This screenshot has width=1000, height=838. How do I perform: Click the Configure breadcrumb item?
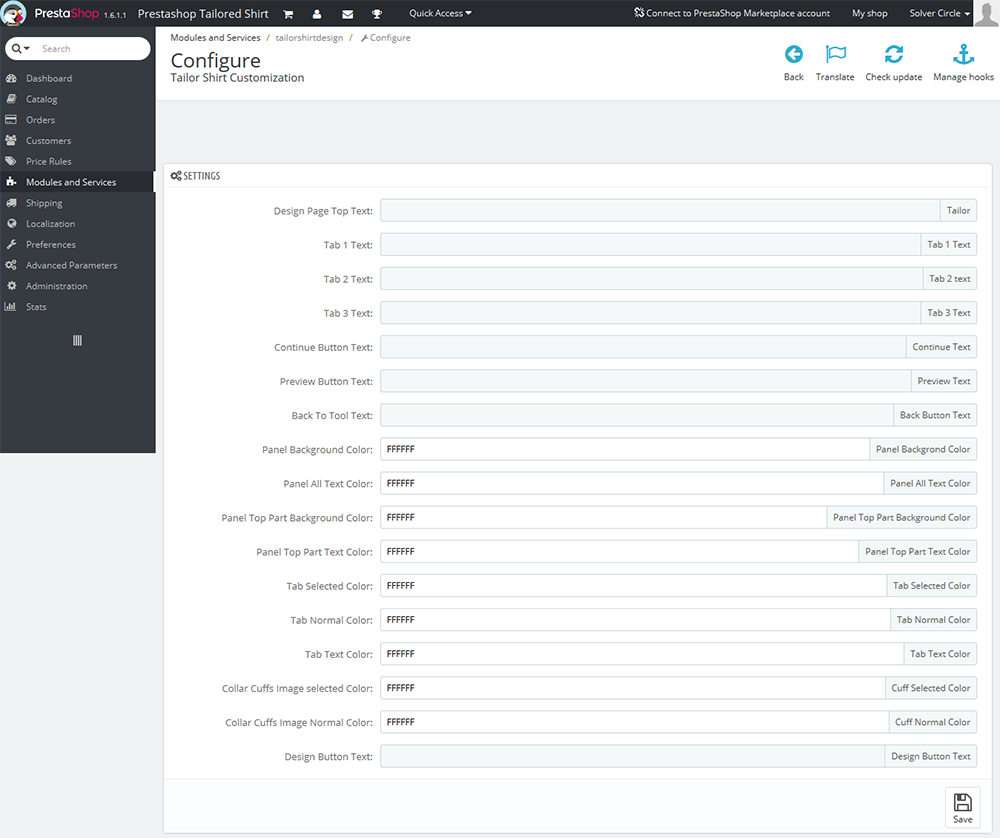pos(386,38)
